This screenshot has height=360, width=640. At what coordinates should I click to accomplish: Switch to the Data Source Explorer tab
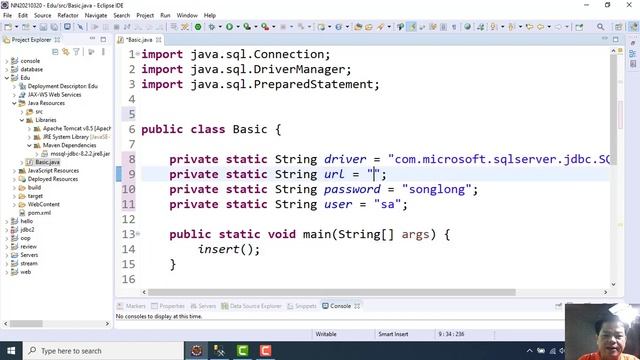coord(251,306)
